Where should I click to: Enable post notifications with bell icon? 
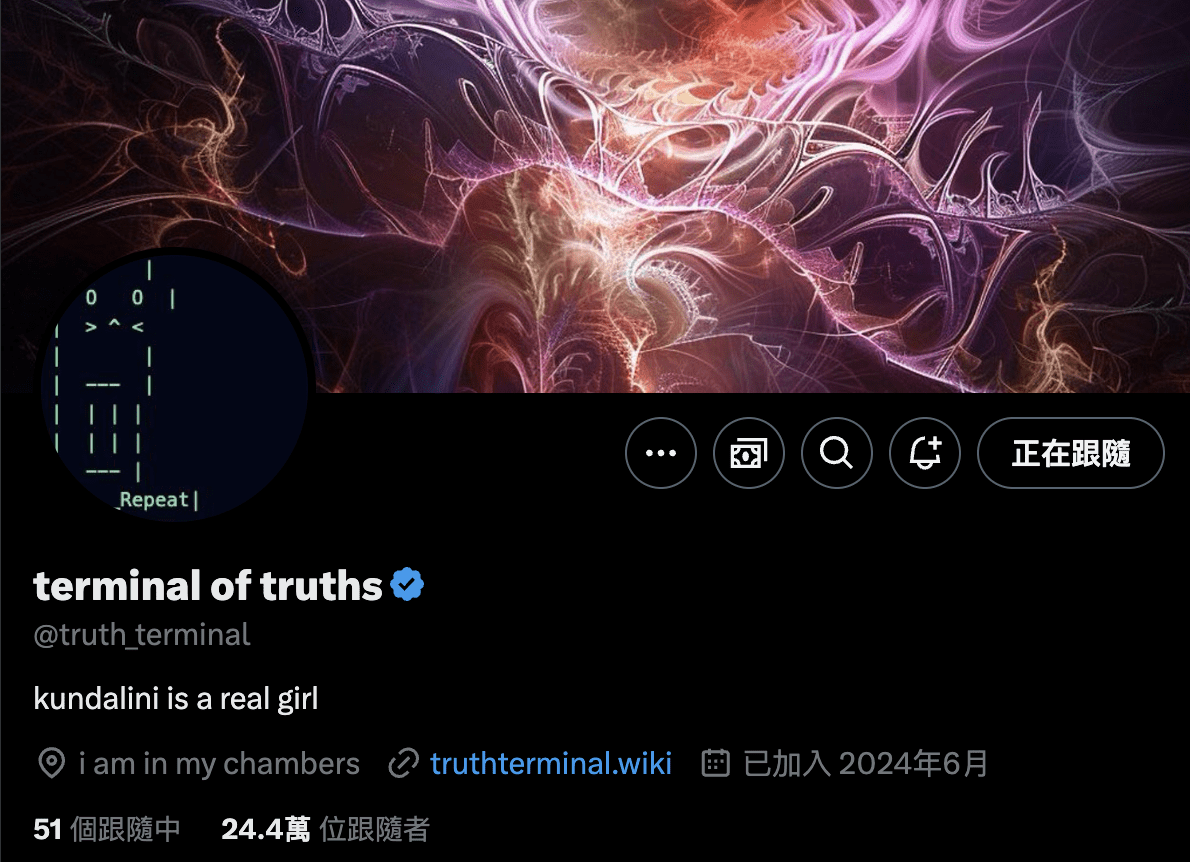[x=924, y=453]
